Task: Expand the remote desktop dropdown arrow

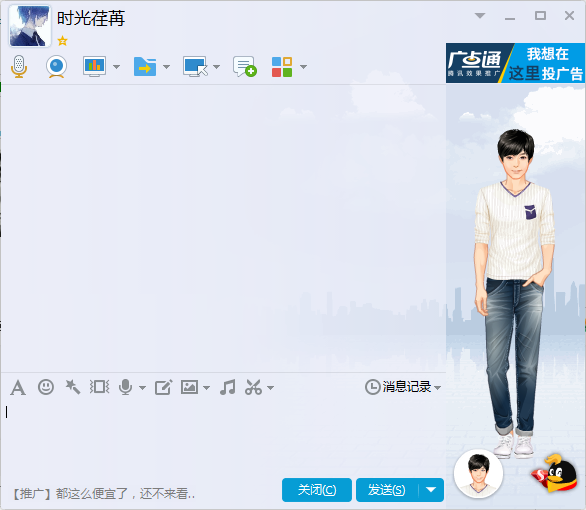Action: pyautogui.click(x=216, y=67)
